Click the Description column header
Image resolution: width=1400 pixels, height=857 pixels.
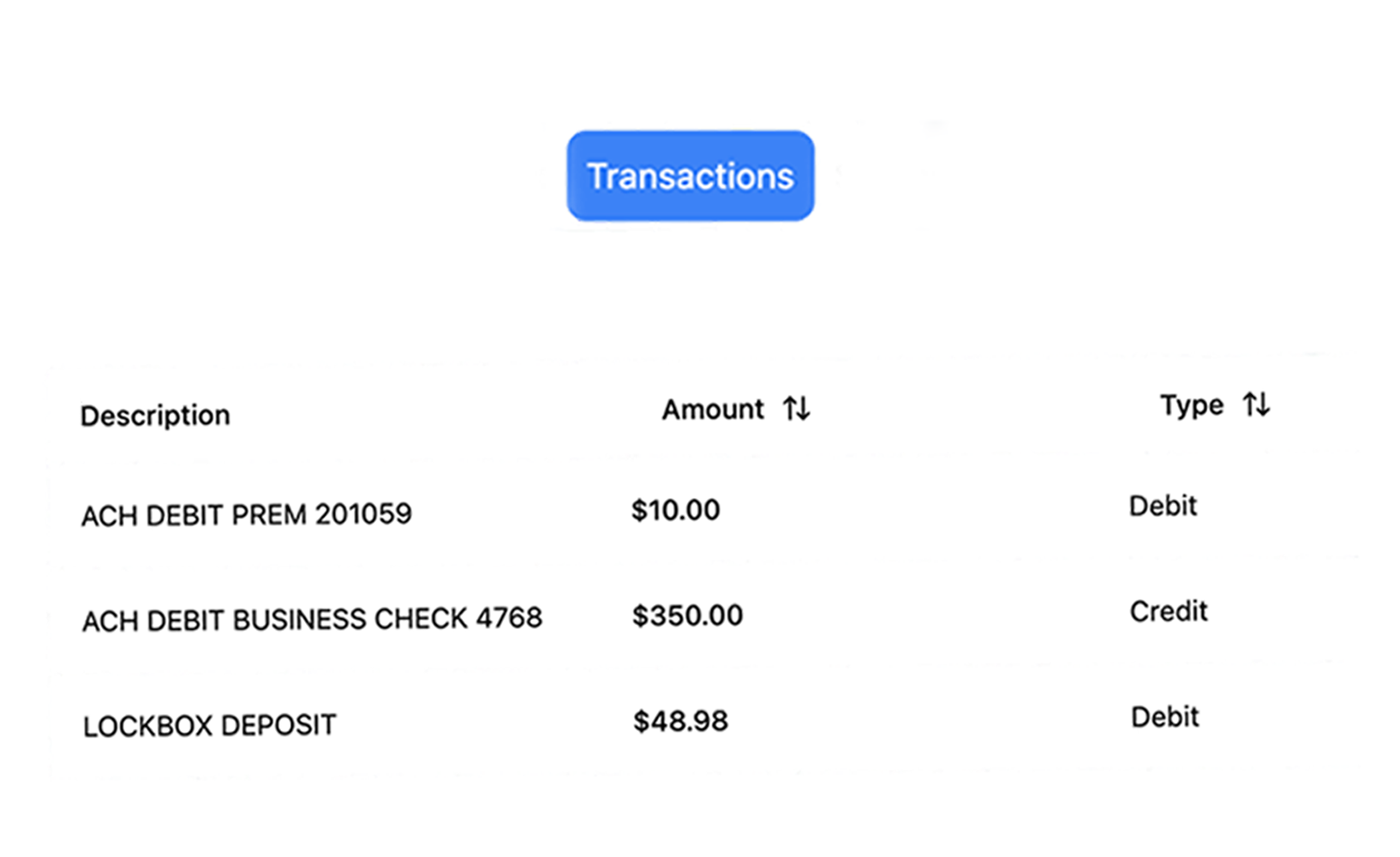[x=155, y=416]
